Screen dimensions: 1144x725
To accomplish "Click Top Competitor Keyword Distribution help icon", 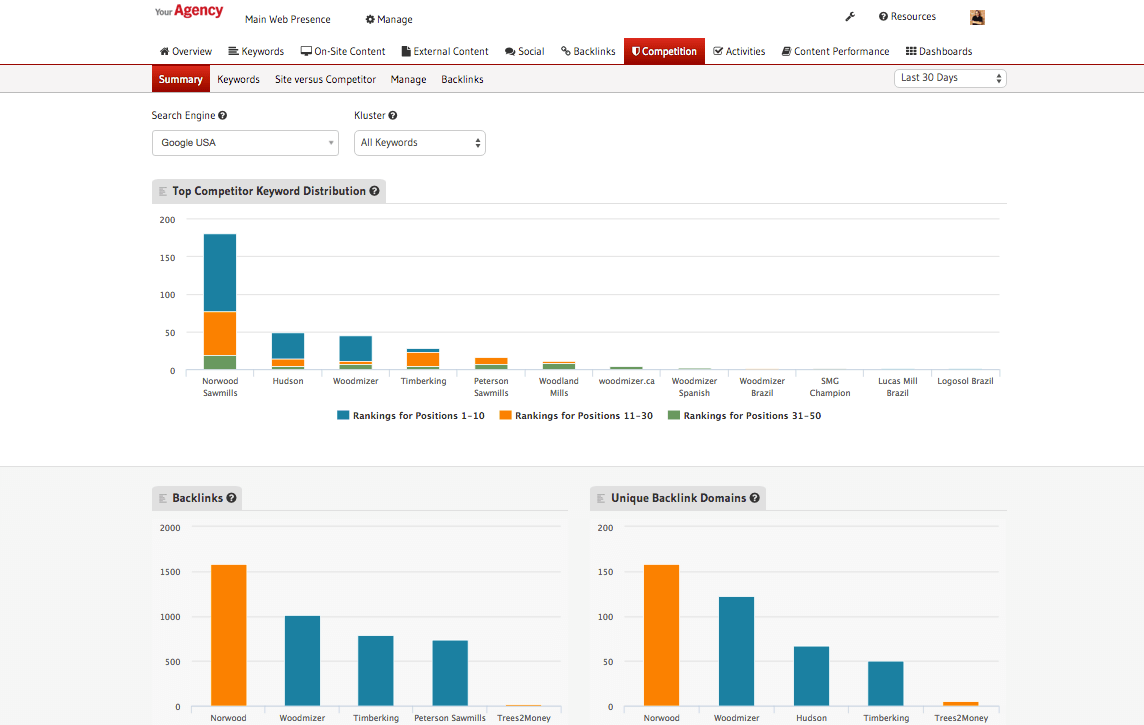I will coord(374,191).
